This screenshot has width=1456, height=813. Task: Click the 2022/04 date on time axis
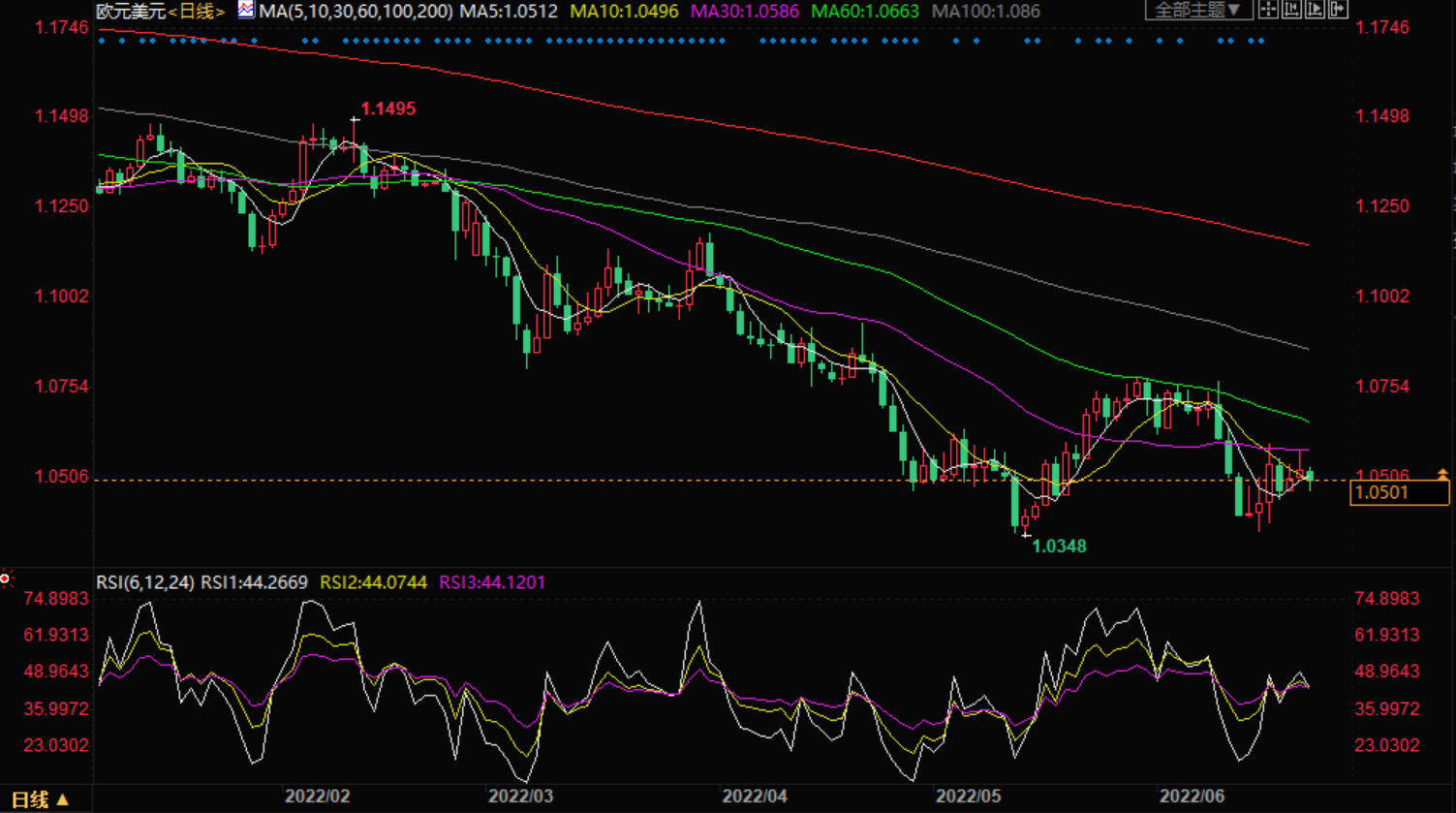754,797
